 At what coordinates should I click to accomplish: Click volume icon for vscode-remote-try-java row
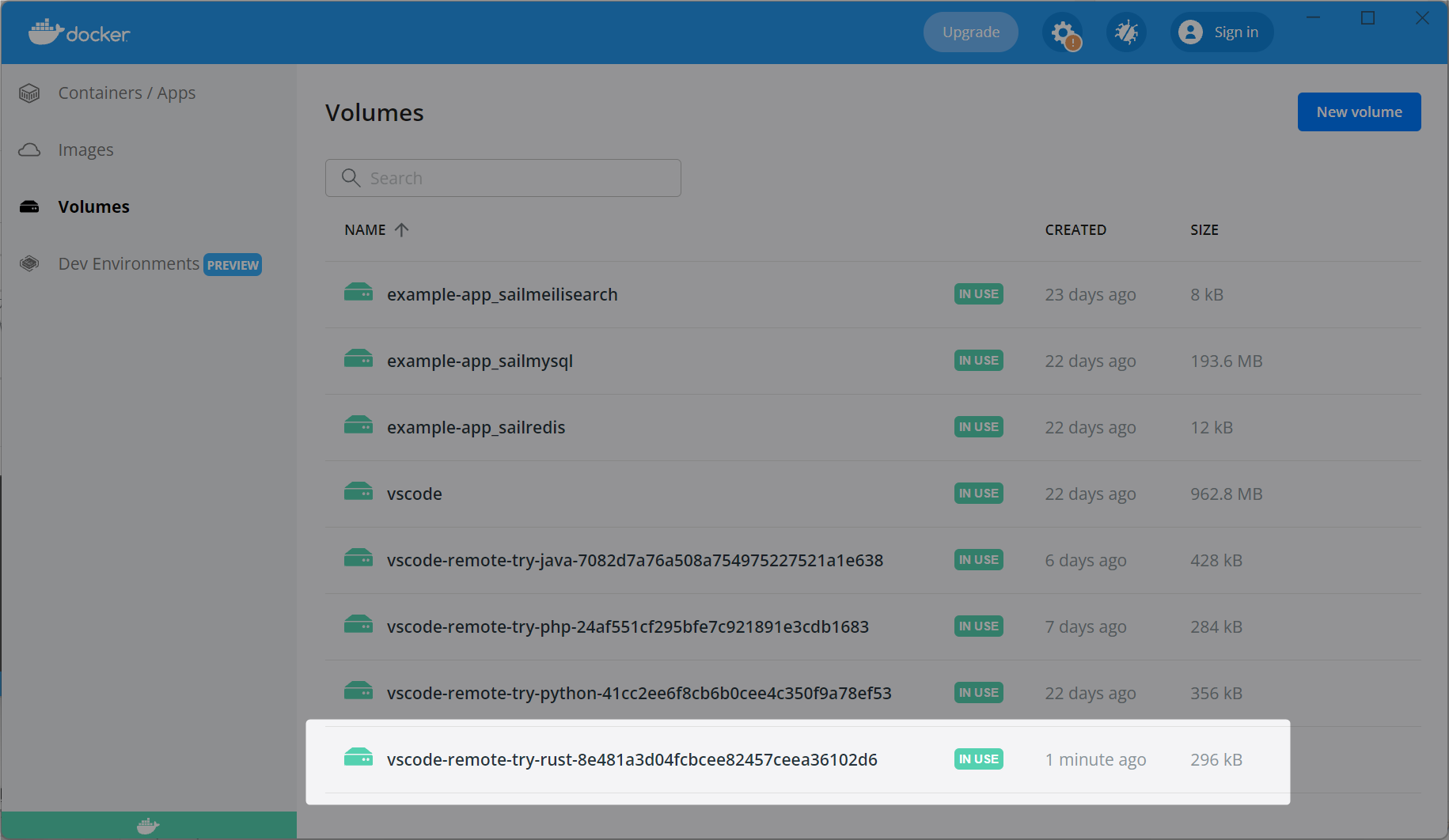358,558
